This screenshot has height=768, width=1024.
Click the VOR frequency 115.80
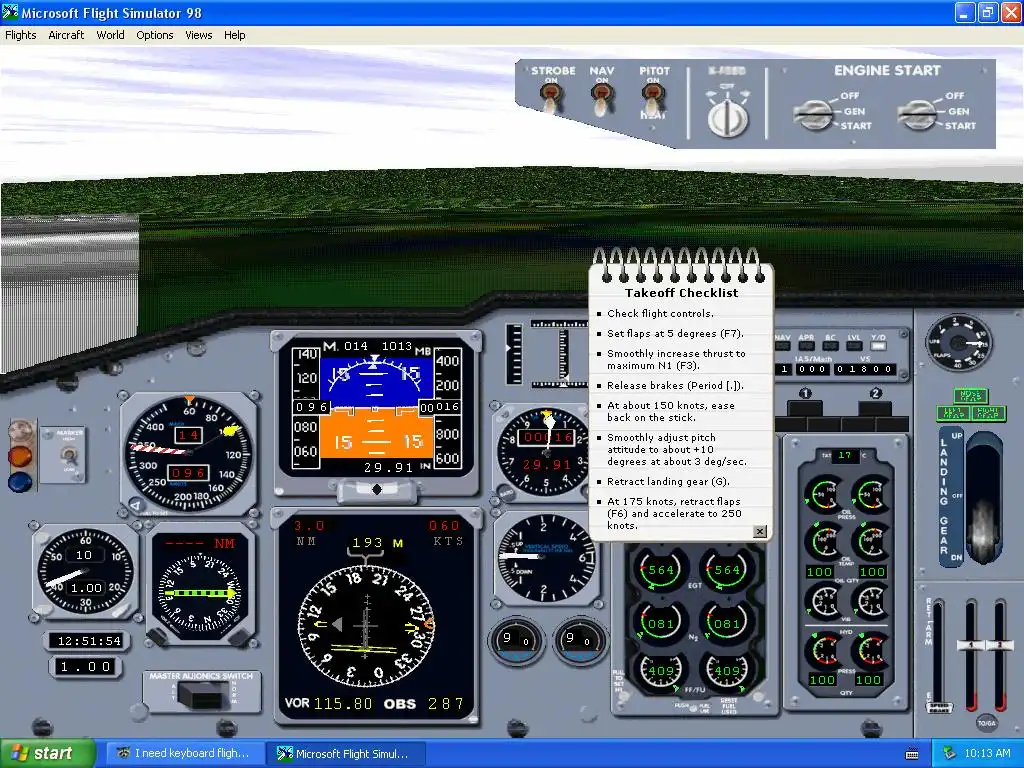coord(343,704)
